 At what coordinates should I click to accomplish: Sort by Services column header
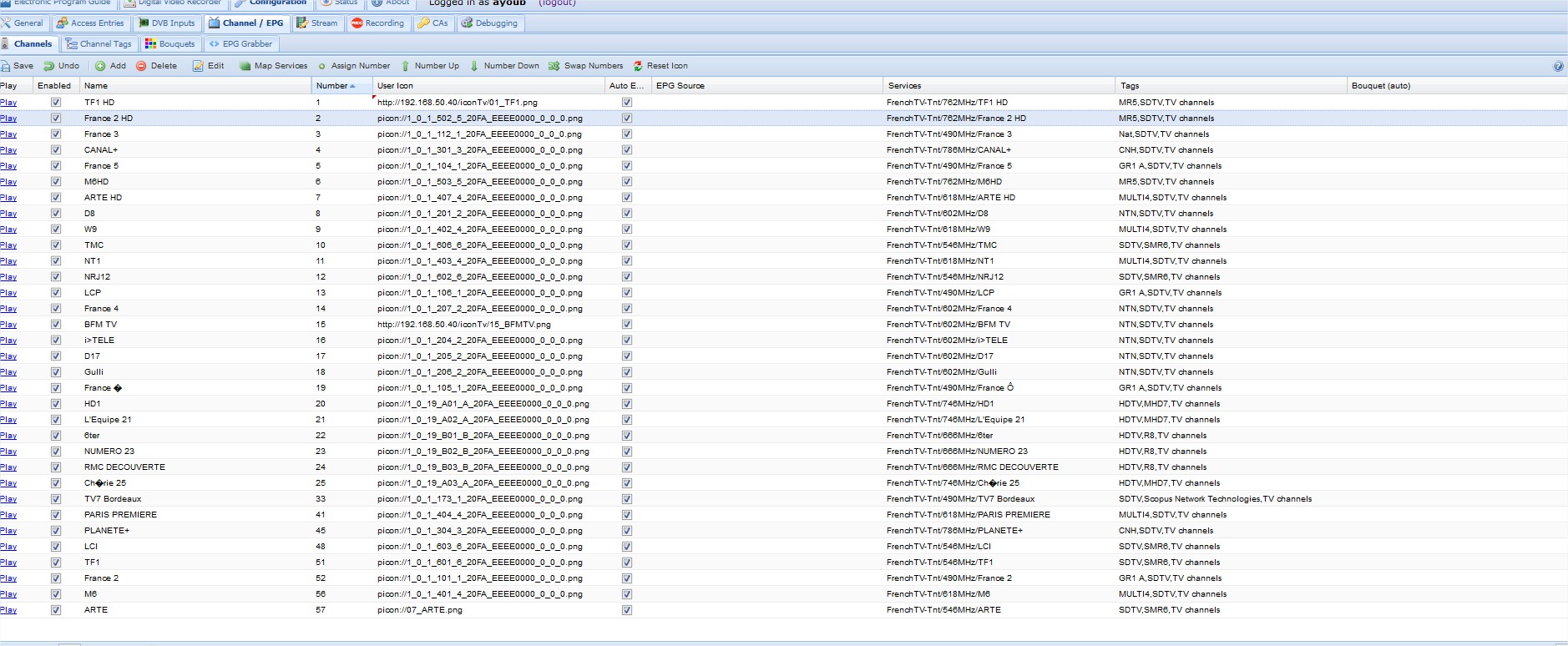(x=999, y=86)
